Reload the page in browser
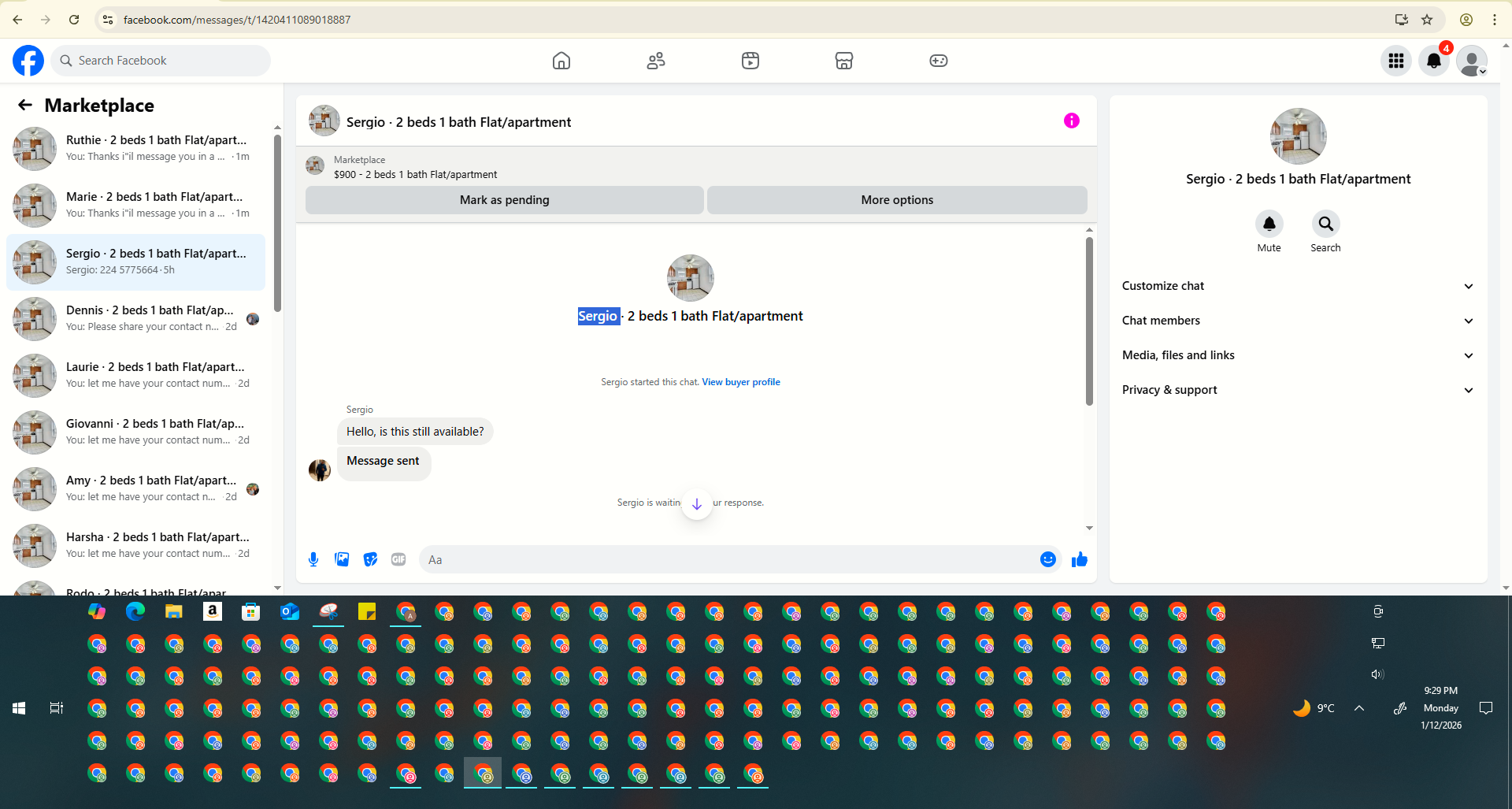The image size is (1512, 809). (x=74, y=20)
